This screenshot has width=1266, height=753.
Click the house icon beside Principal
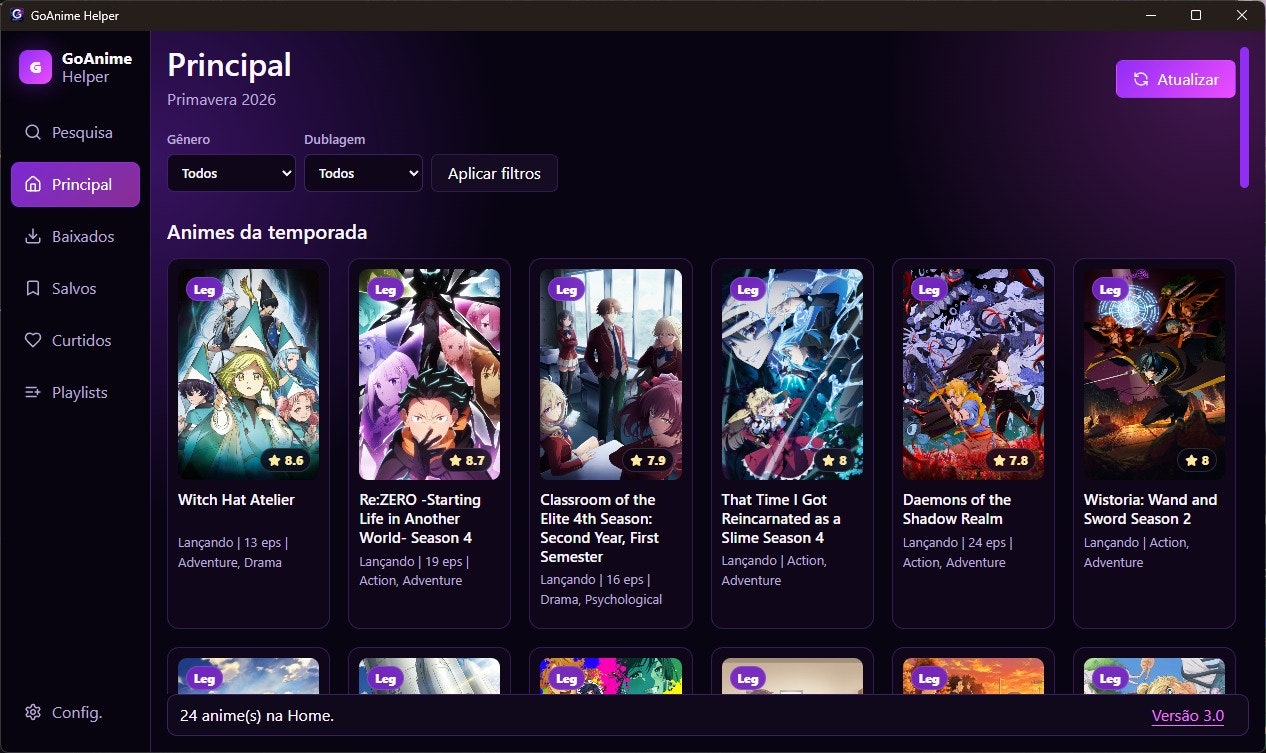pos(33,184)
